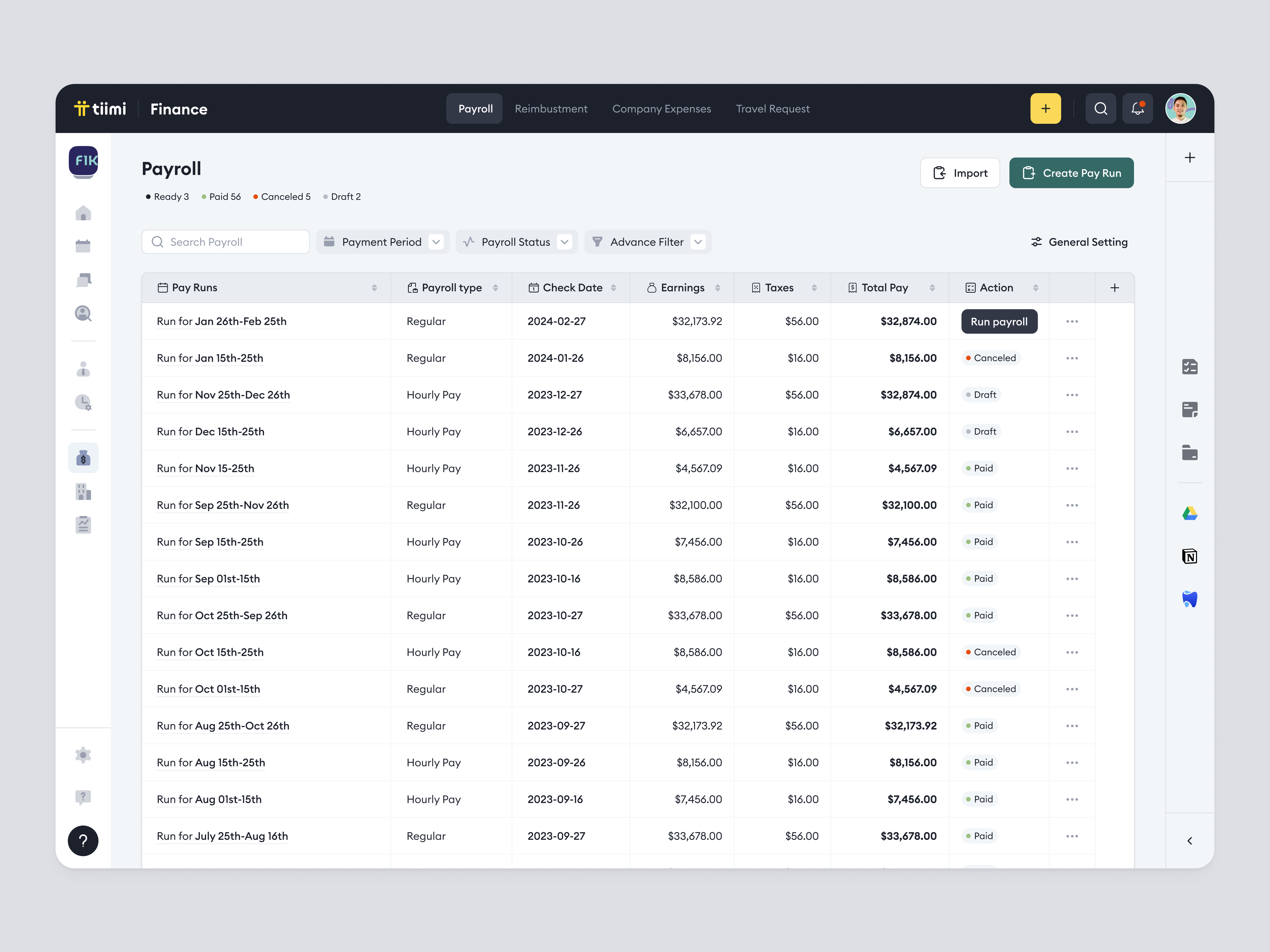The height and width of the screenshot is (952, 1270).
Task: Open the Company Expenses tab
Action: tap(661, 108)
